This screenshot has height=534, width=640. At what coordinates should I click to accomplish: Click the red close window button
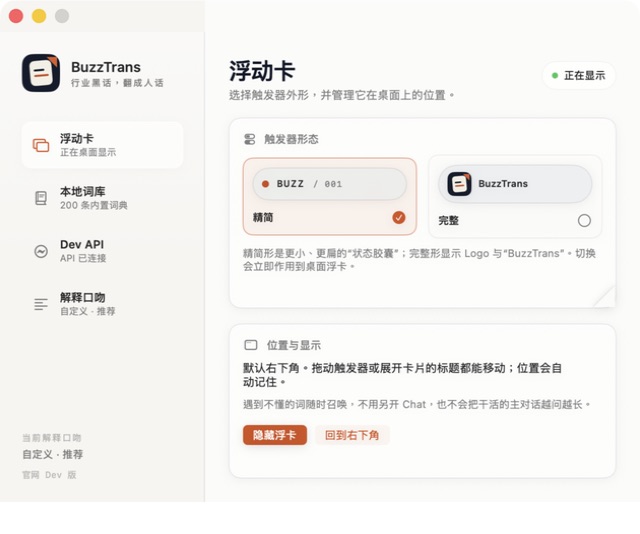[x=16, y=16]
